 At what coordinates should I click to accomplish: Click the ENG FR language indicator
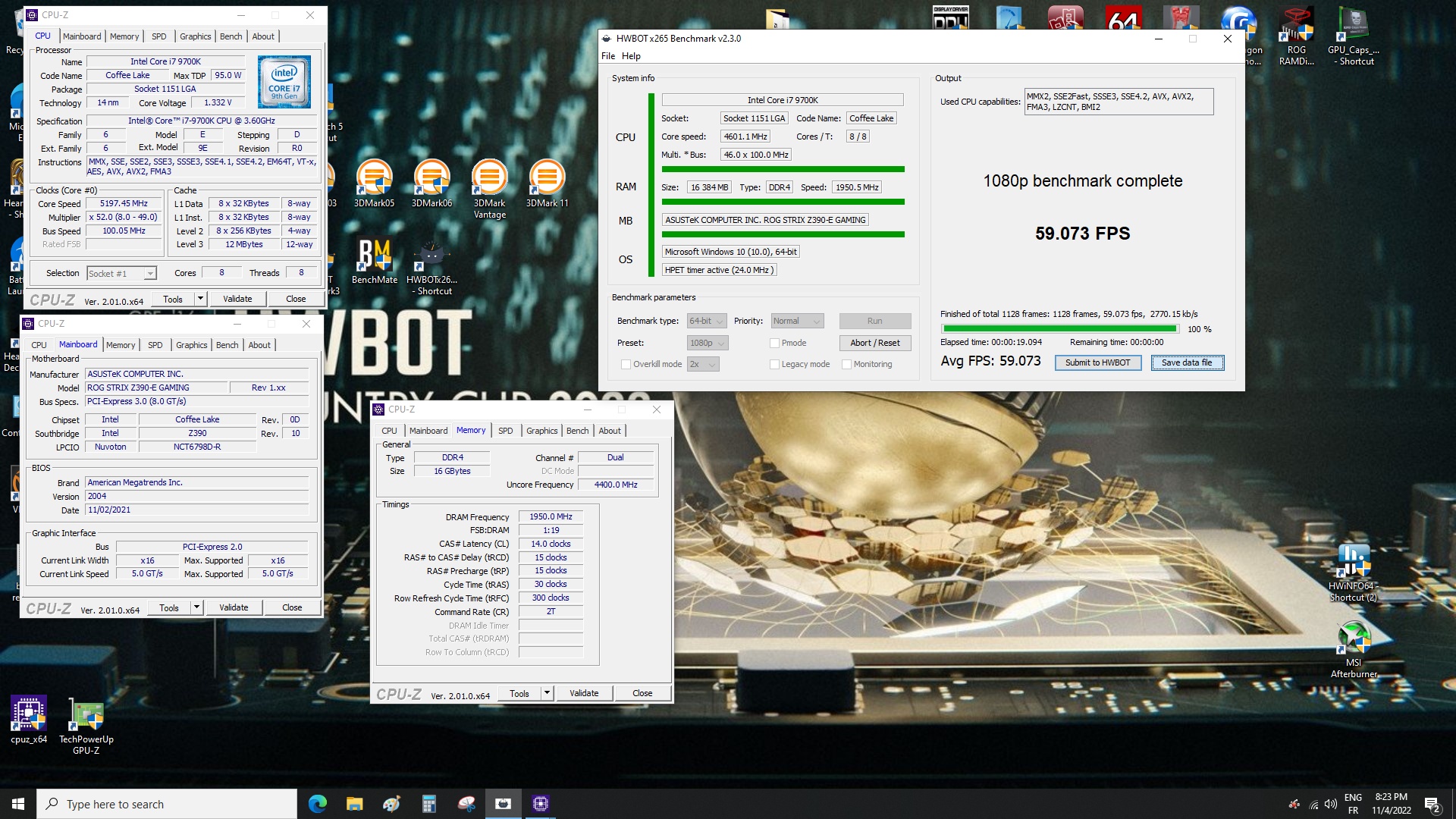coord(1353,804)
